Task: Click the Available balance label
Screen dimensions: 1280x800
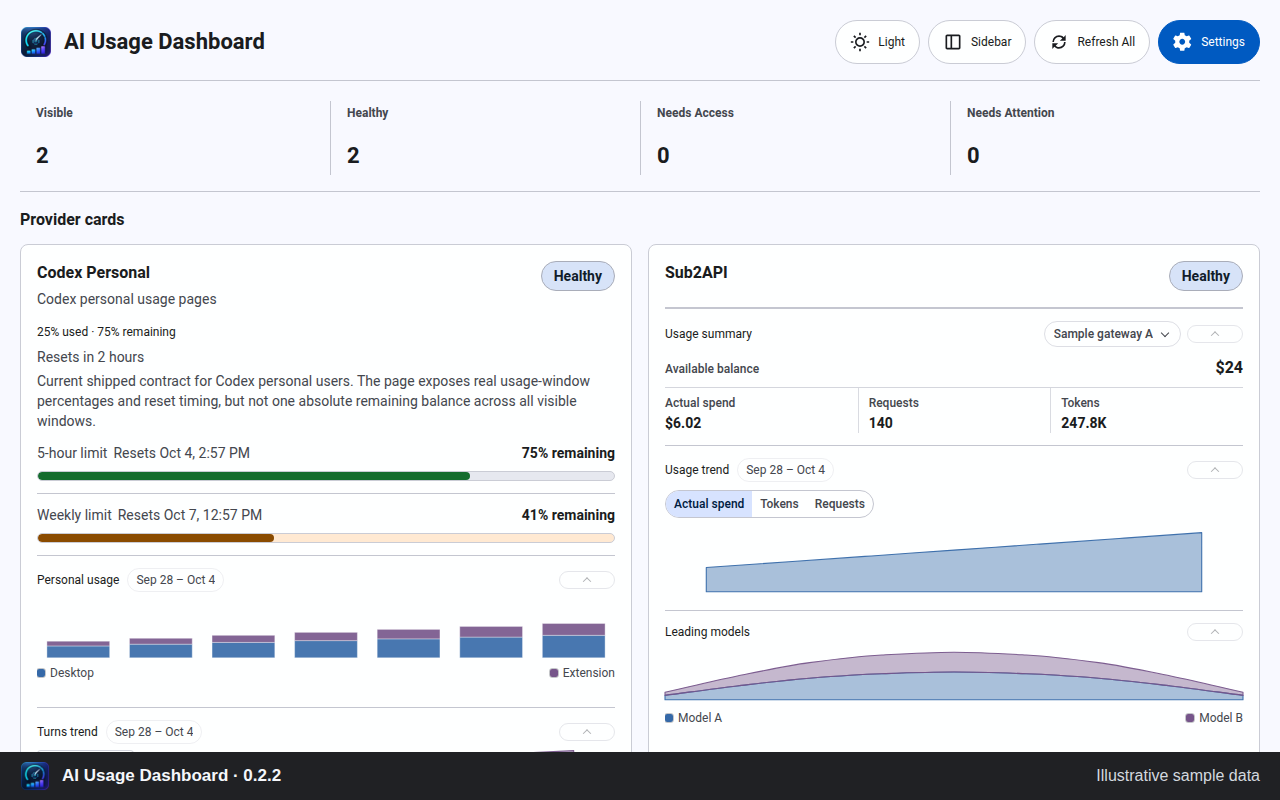Action: point(712,369)
